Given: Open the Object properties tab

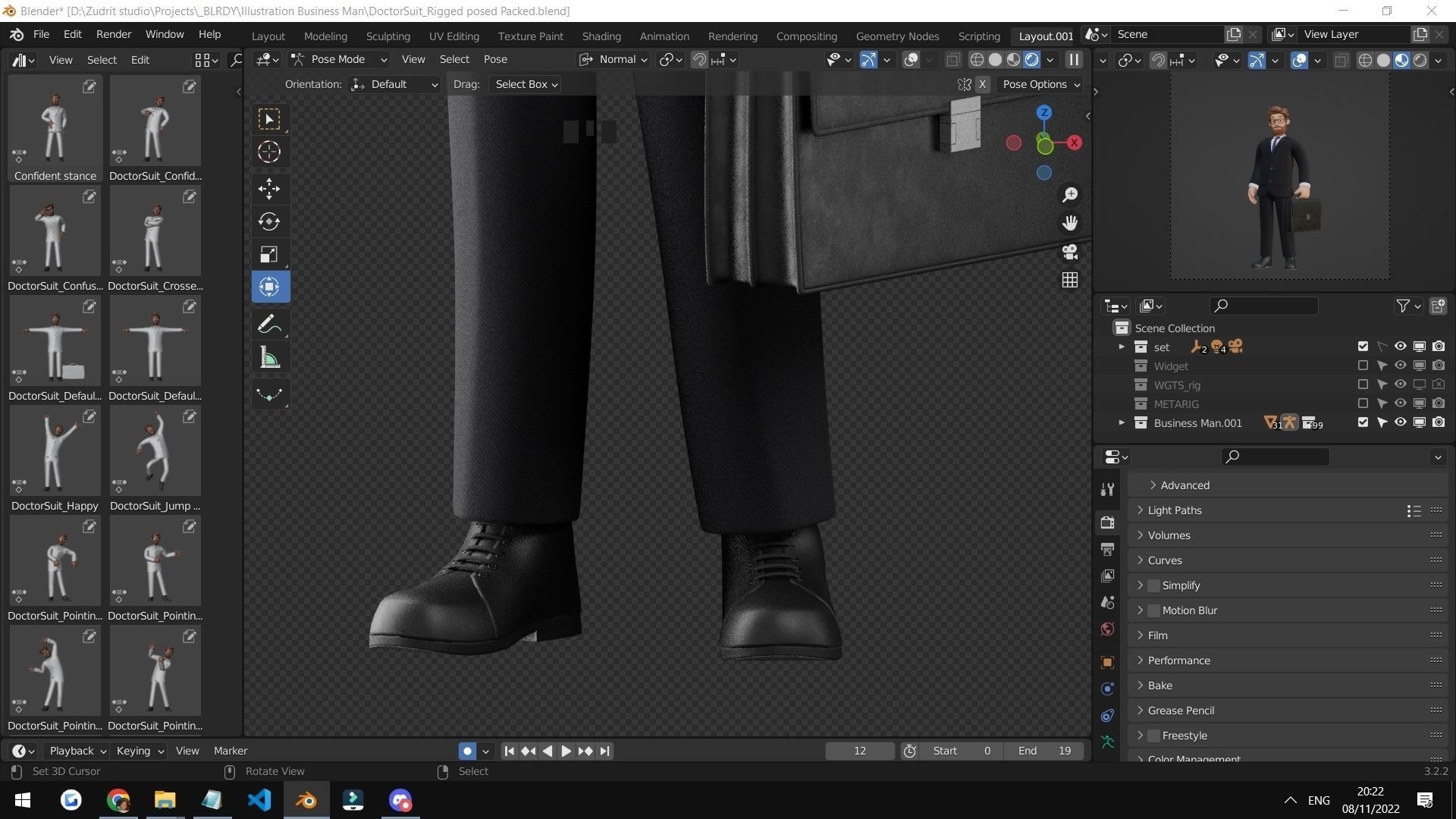Looking at the screenshot, I should coord(1108,662).
